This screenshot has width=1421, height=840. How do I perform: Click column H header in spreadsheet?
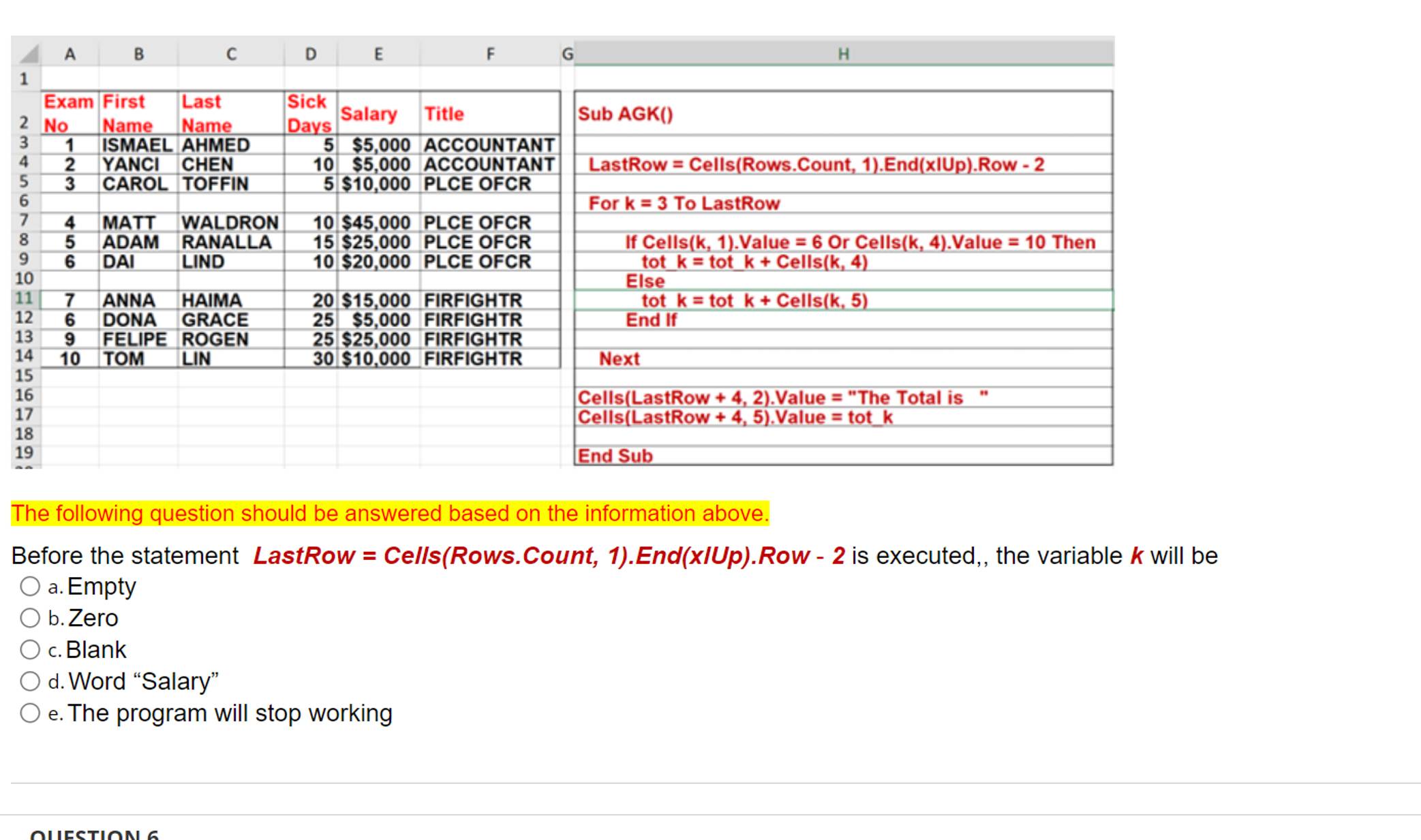[x=843, y=54]
